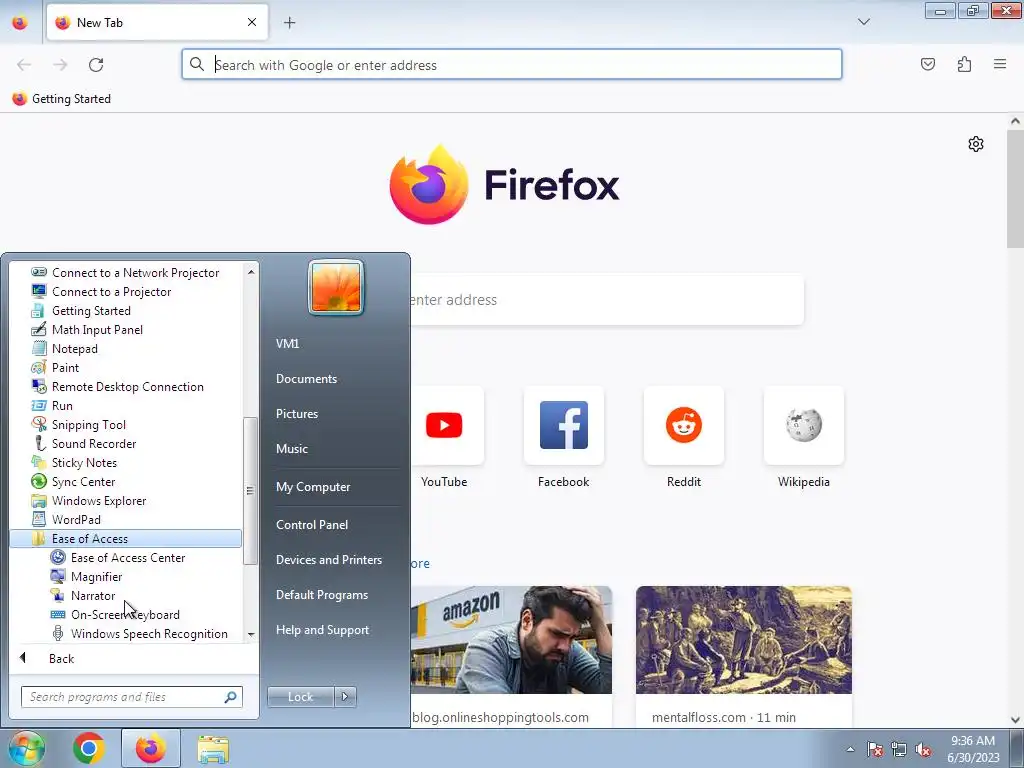Click the Windows Start orb
1024x768 pixels.
click(x=25, y=748)
